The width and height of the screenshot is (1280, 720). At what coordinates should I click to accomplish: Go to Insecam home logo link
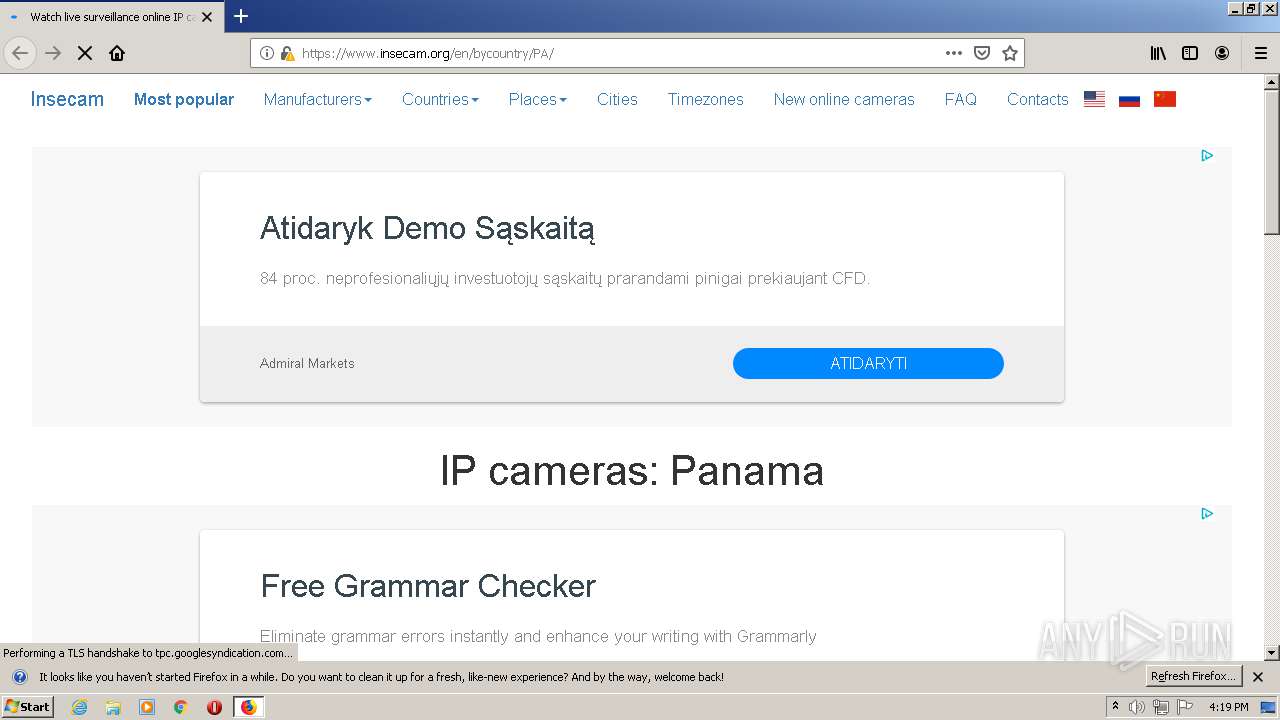tap(67, 99)
